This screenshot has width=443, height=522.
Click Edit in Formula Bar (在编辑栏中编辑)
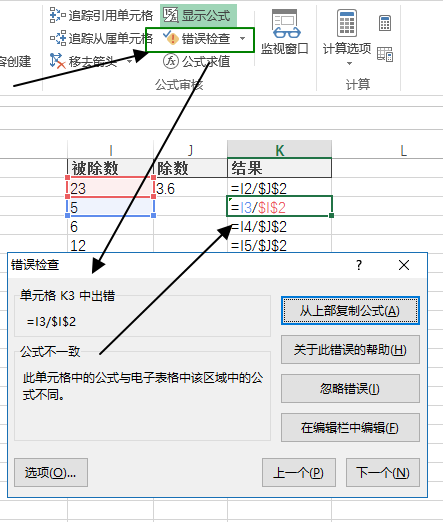pyautogui.click(x=350, y=428)
